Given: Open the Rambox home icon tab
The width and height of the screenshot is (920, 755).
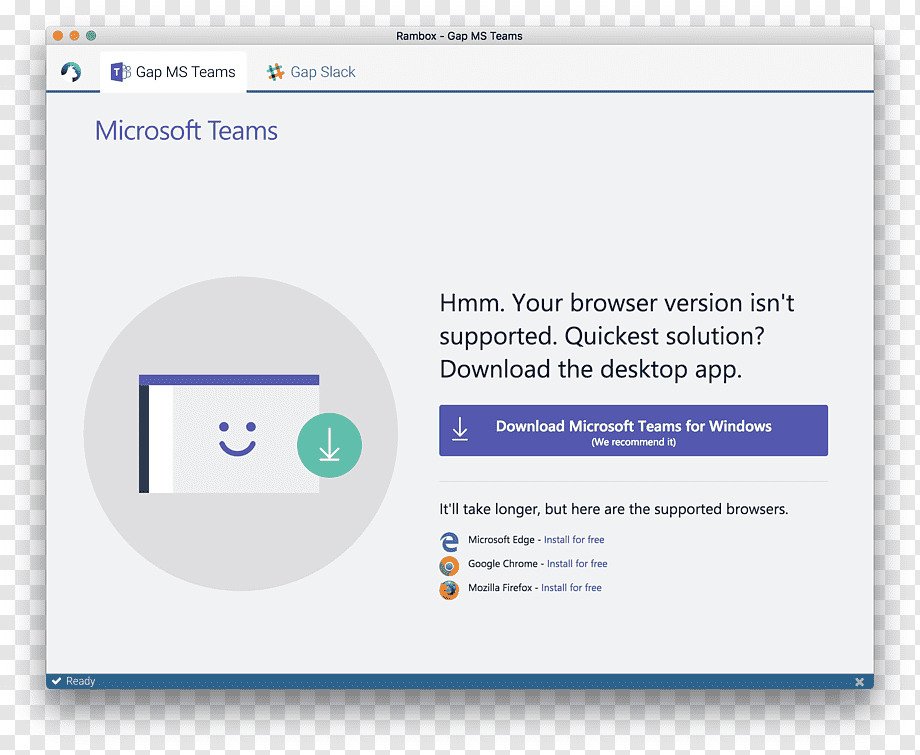Looking at the screenshot, I should 71,72.
